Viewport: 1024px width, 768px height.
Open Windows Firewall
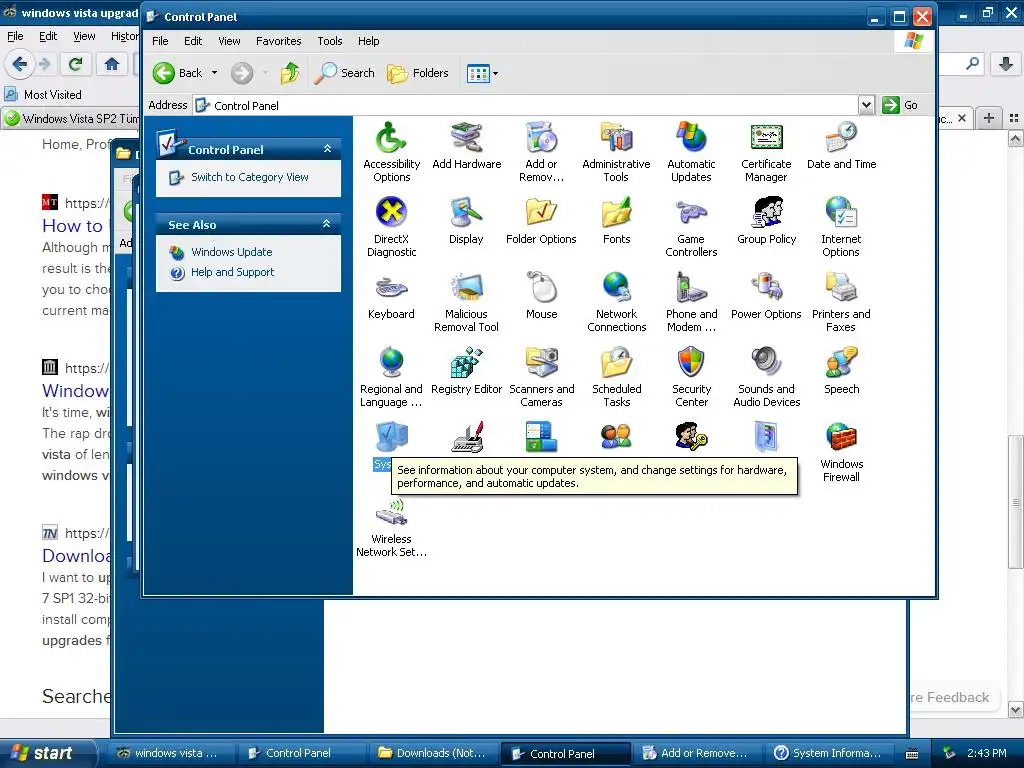click(x=841, y=452)
